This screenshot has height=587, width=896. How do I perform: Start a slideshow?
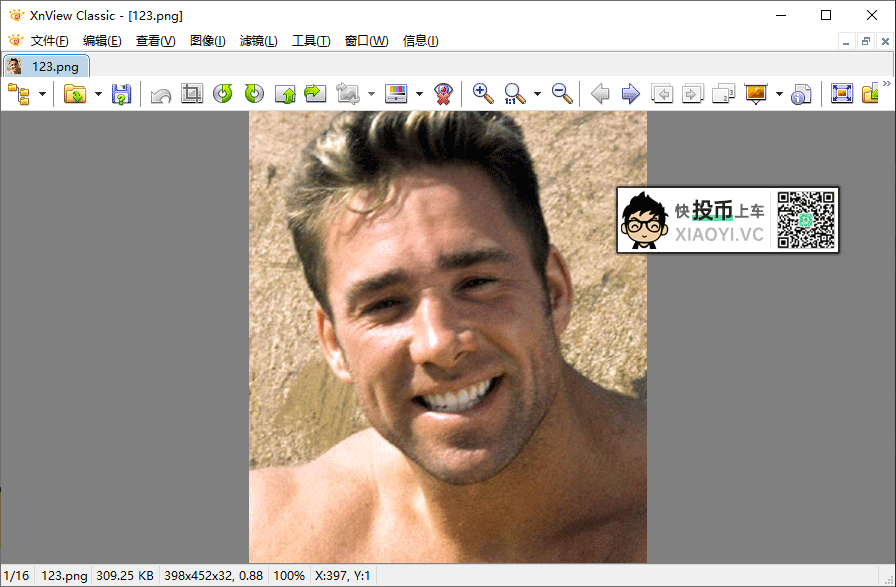tap(757, 93)
